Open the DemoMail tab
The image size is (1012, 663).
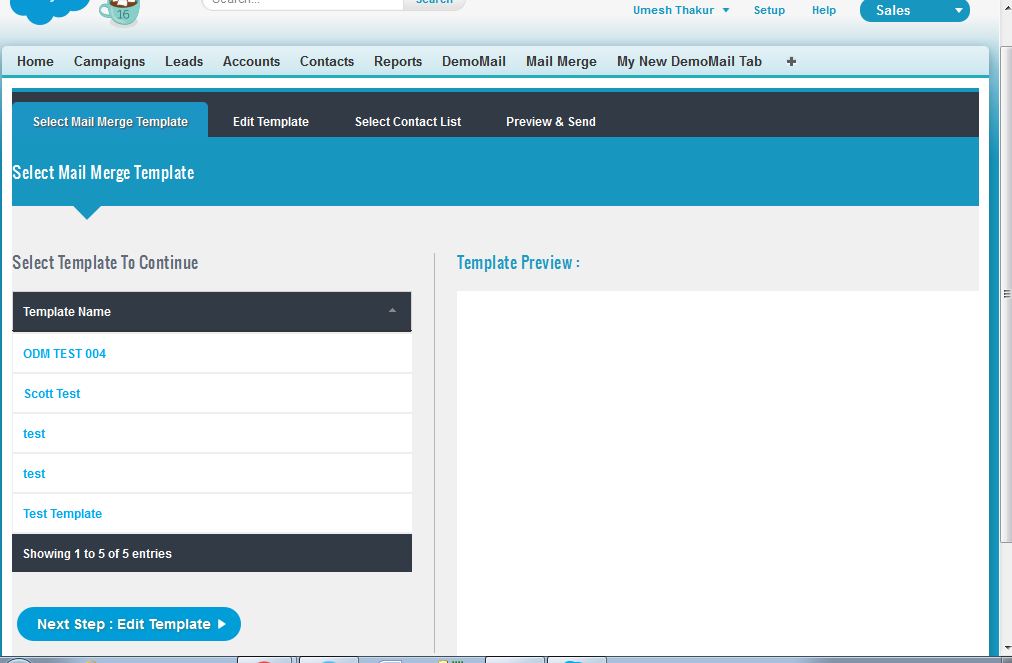[x=474, y=61]
